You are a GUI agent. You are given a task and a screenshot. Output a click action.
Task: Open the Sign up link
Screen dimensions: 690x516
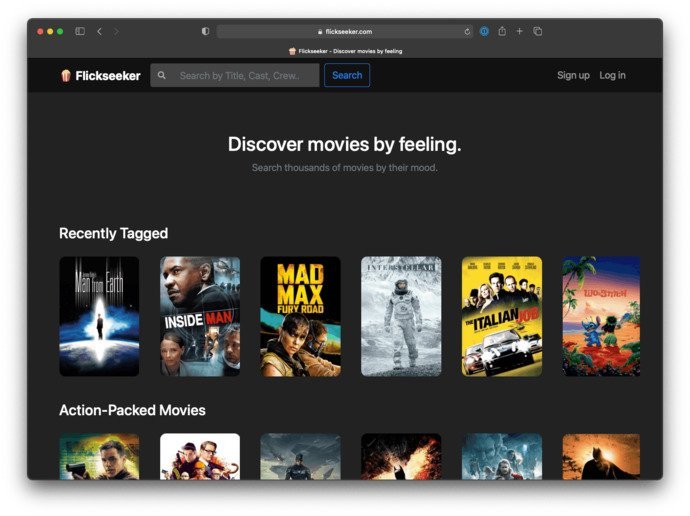point(573,75)
